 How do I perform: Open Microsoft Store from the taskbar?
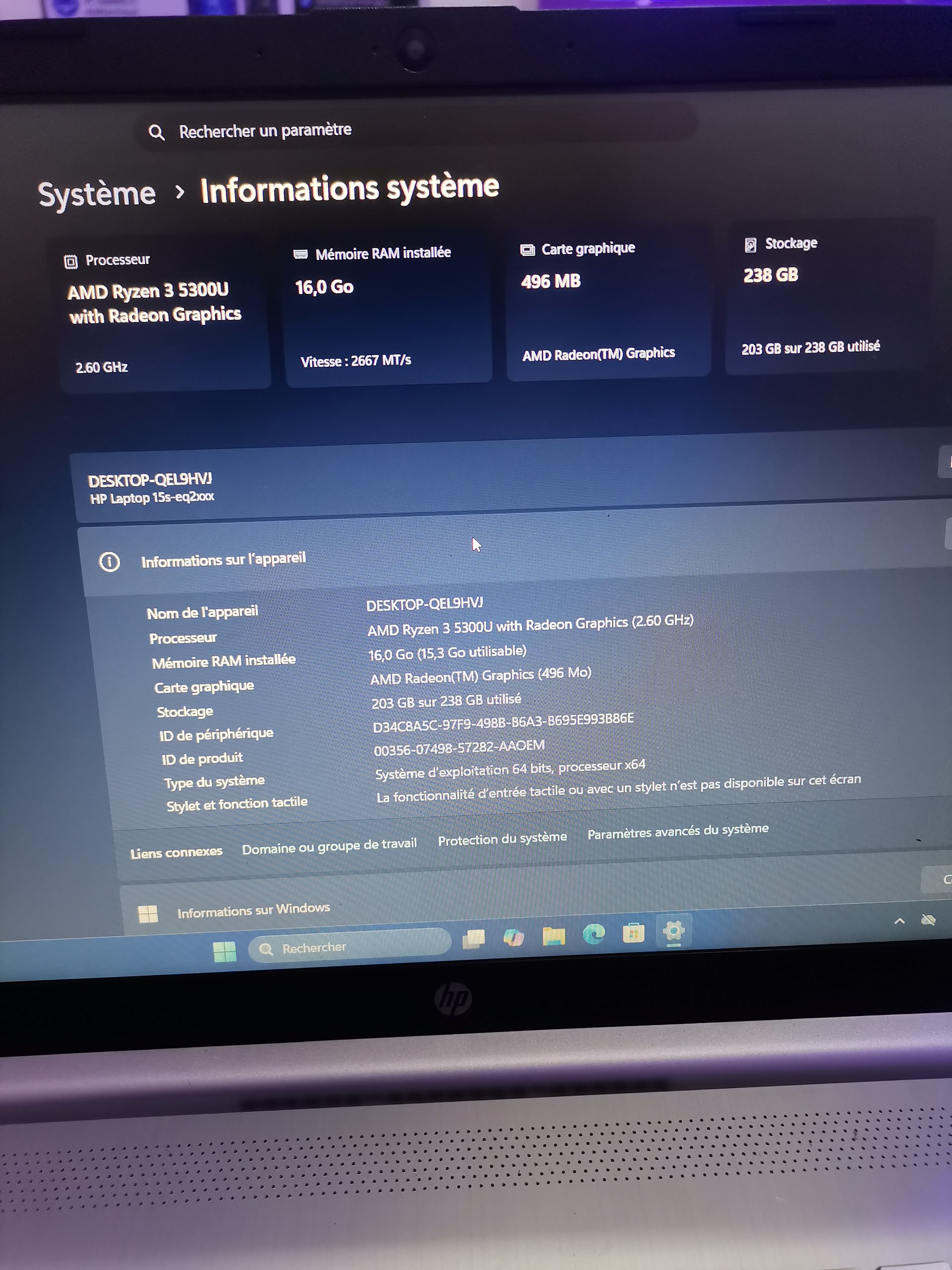pyautogui.click(x=634, y=933)
